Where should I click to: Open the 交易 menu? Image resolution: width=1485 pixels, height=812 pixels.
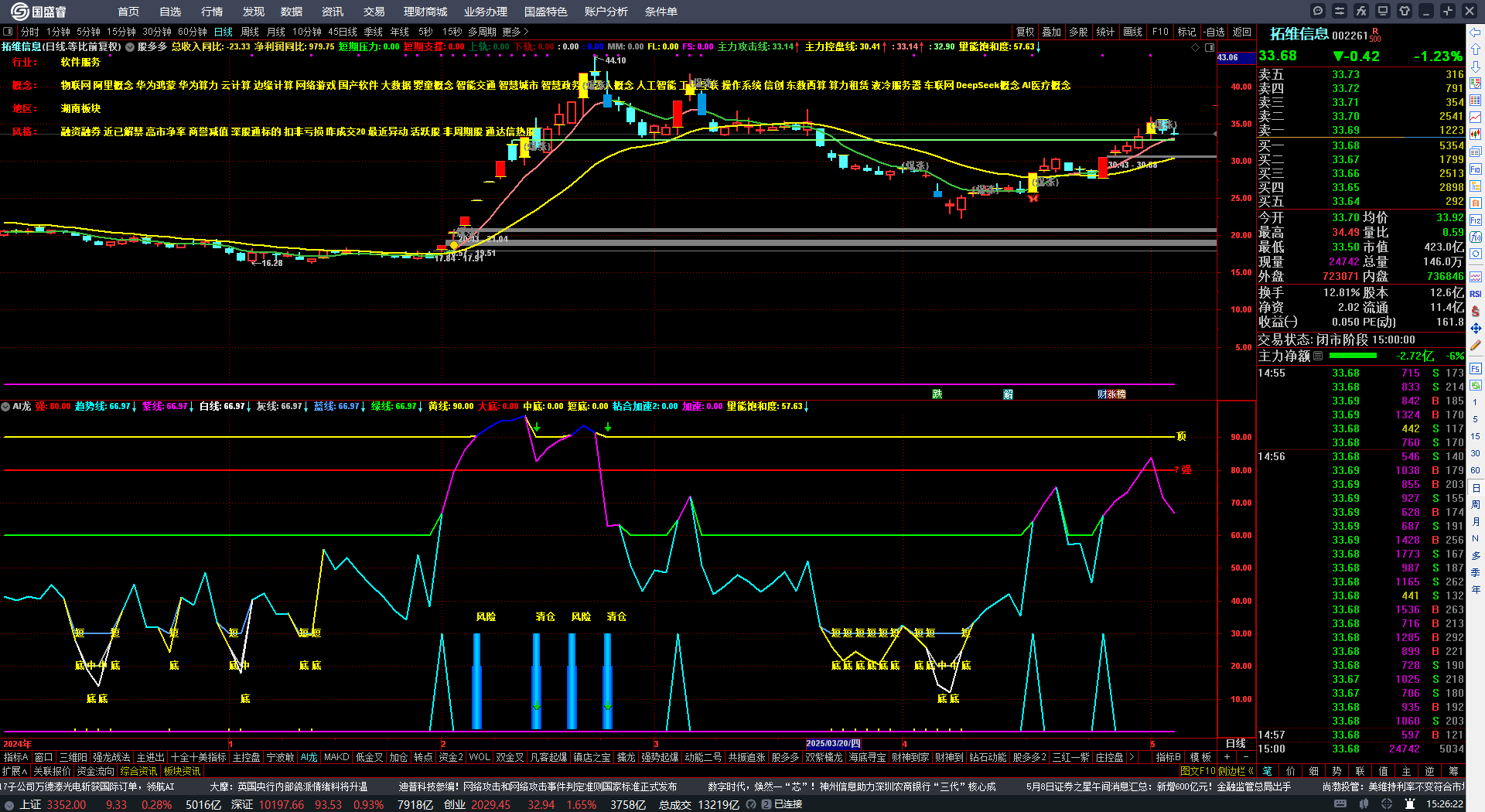[374, 12]
